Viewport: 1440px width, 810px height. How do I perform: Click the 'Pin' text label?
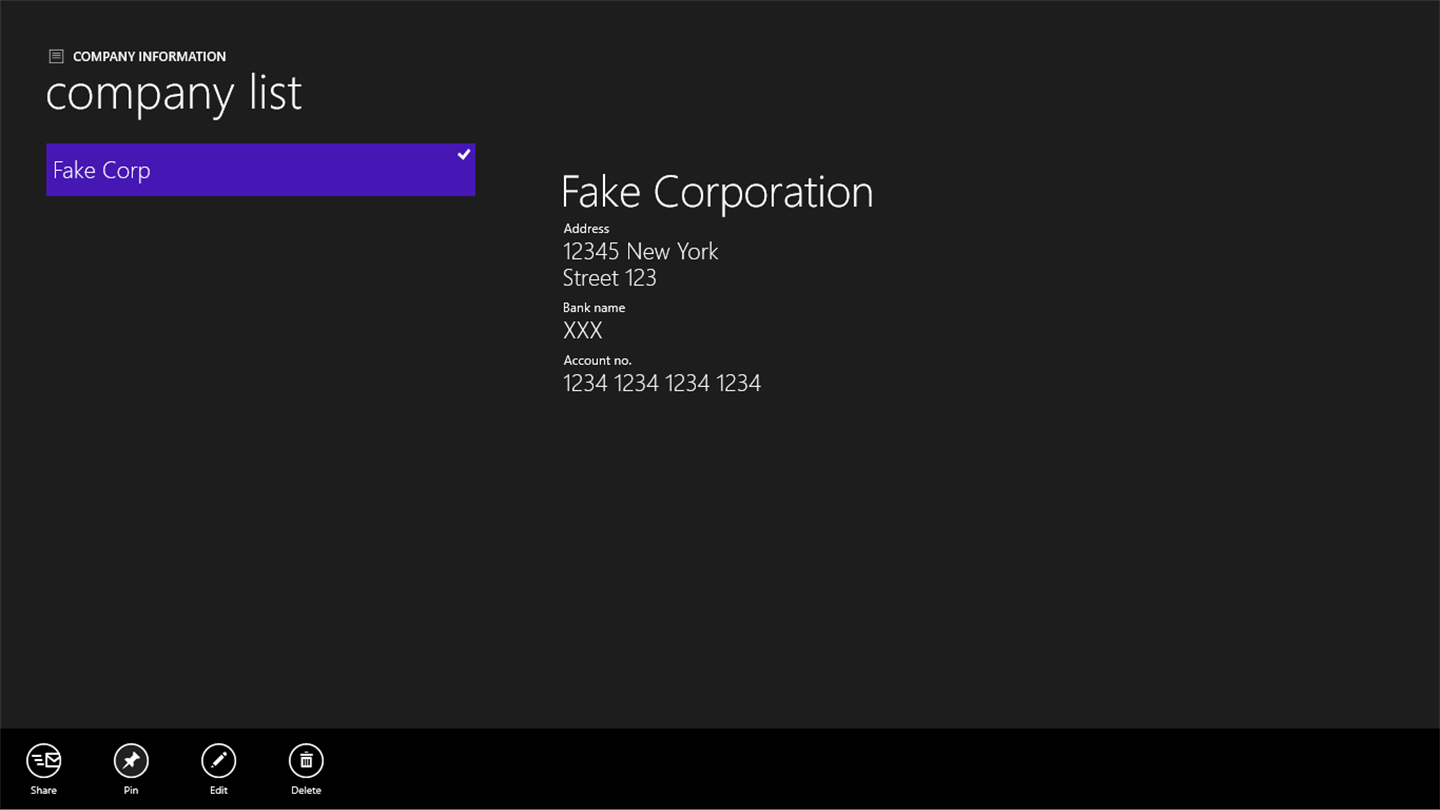[x=131, y=790]
